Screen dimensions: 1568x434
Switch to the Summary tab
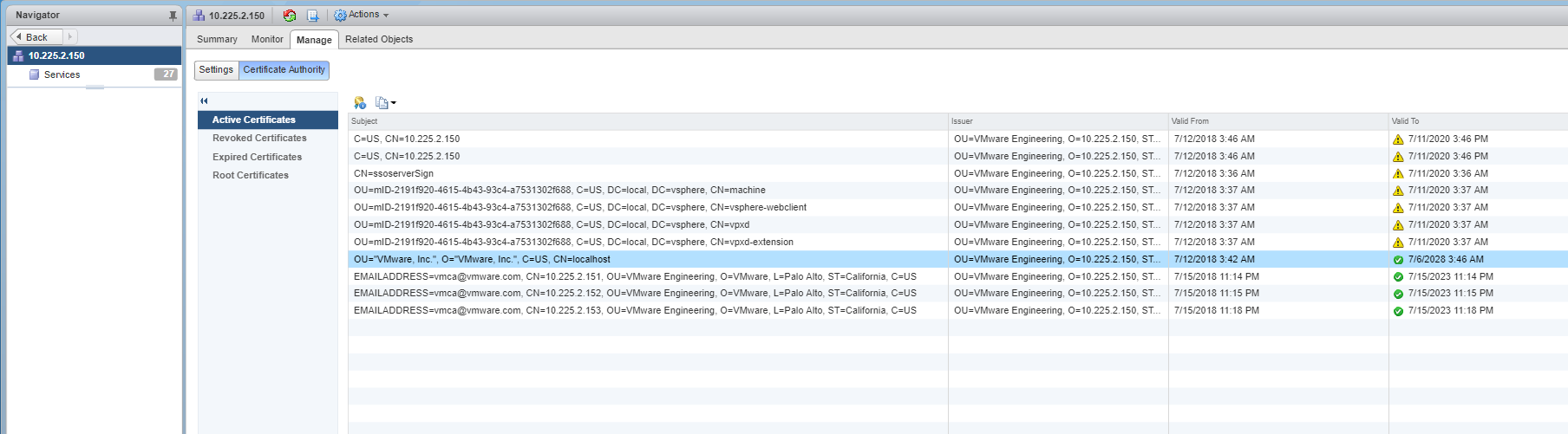pos(217,39)
